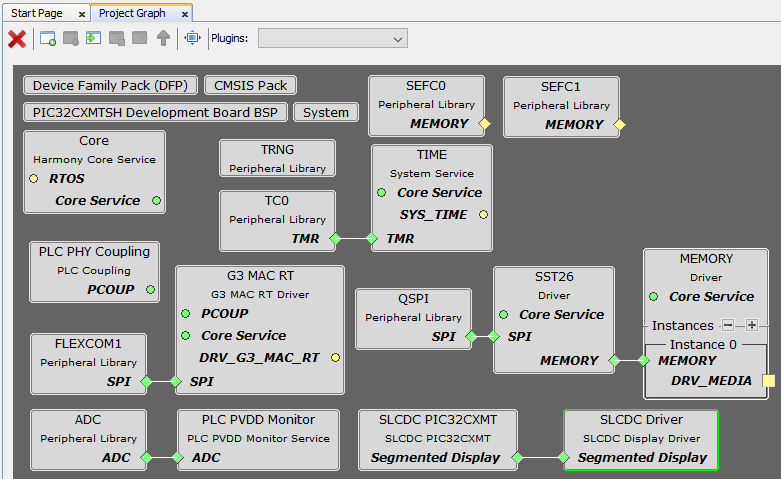Select the SLCDC PIC32CXMT block
The height and width of the screenshot is (479, 781).
(x=438, y=440)
